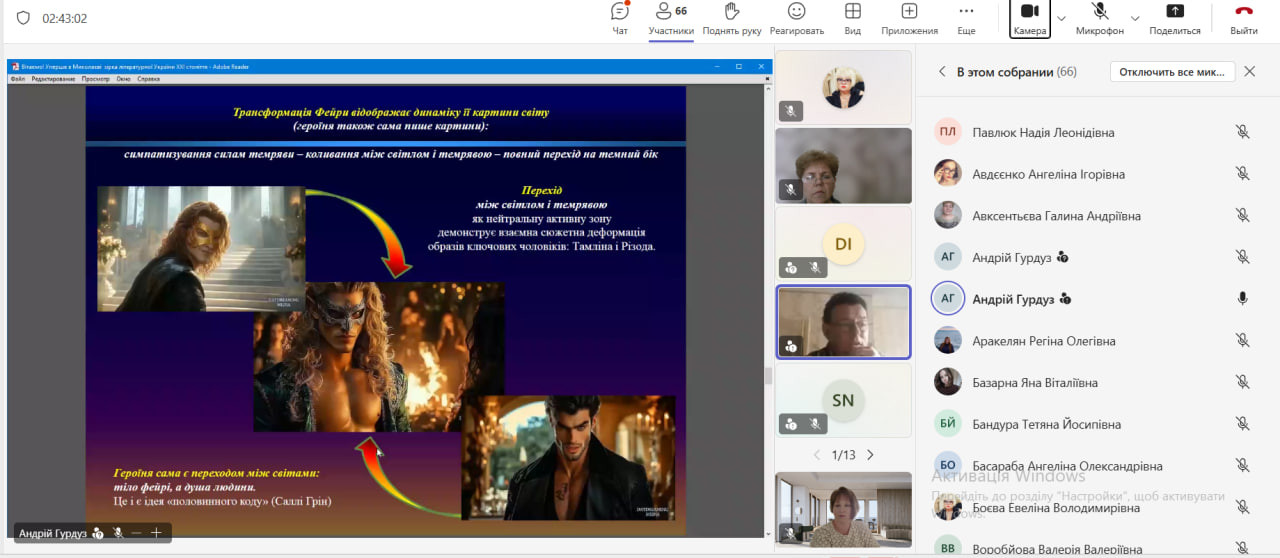Click the Поднять руку hand icon
The height and width of the screenshot is (558, 1280).
[731, 12]
